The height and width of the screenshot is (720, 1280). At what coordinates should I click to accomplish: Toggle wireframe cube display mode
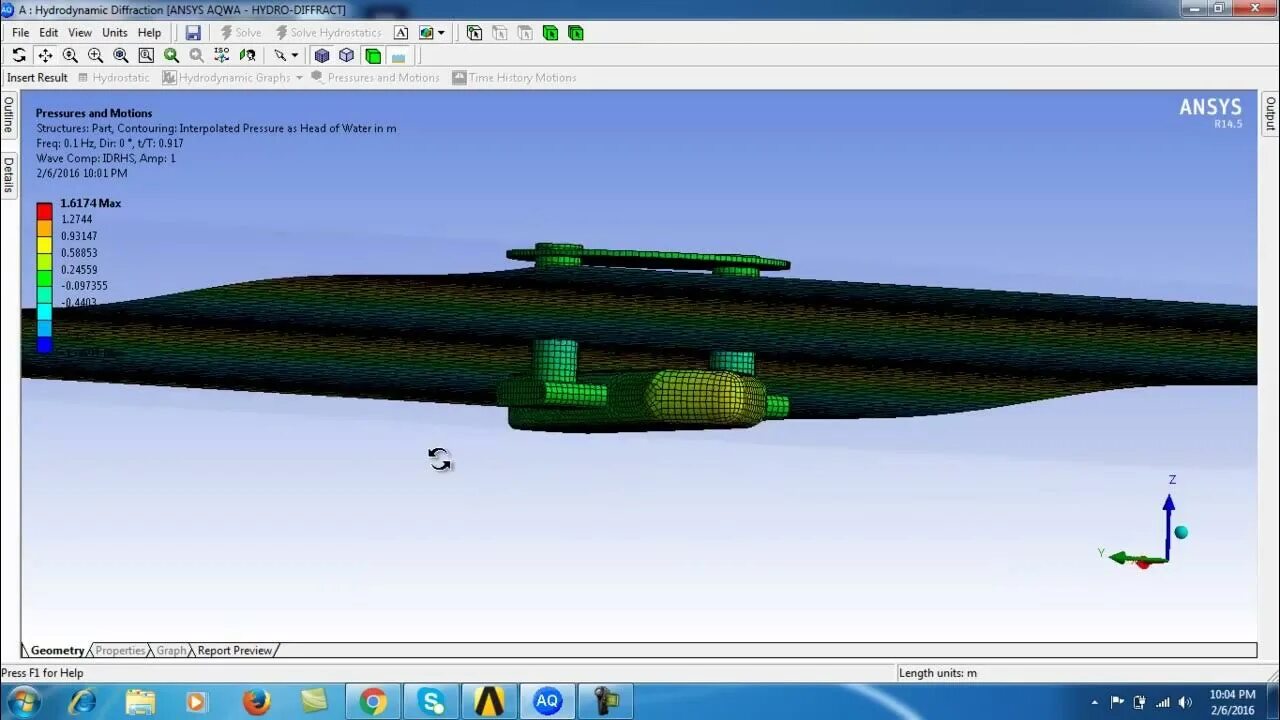tap(347, 55)
